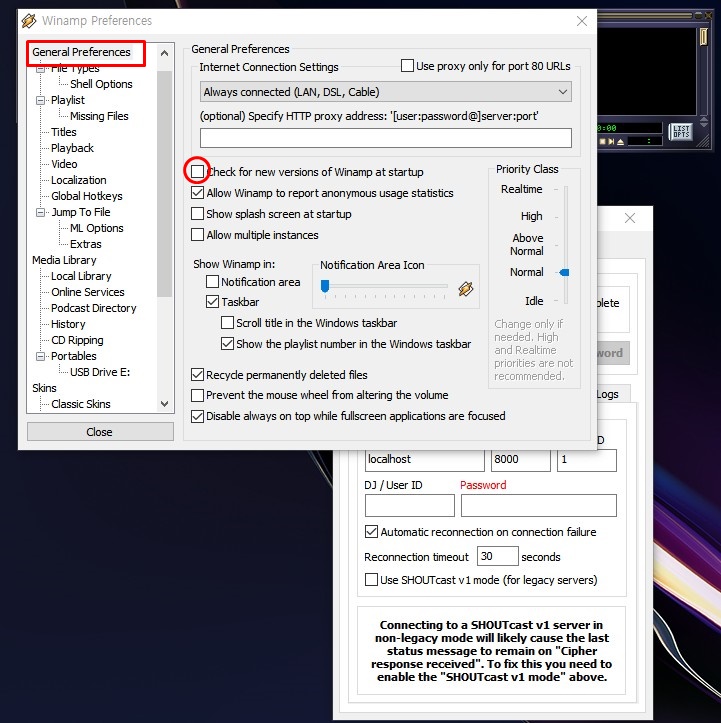Select Shell Options in the tree
Viewport: 721px width, 723px height.
point(101,84)
